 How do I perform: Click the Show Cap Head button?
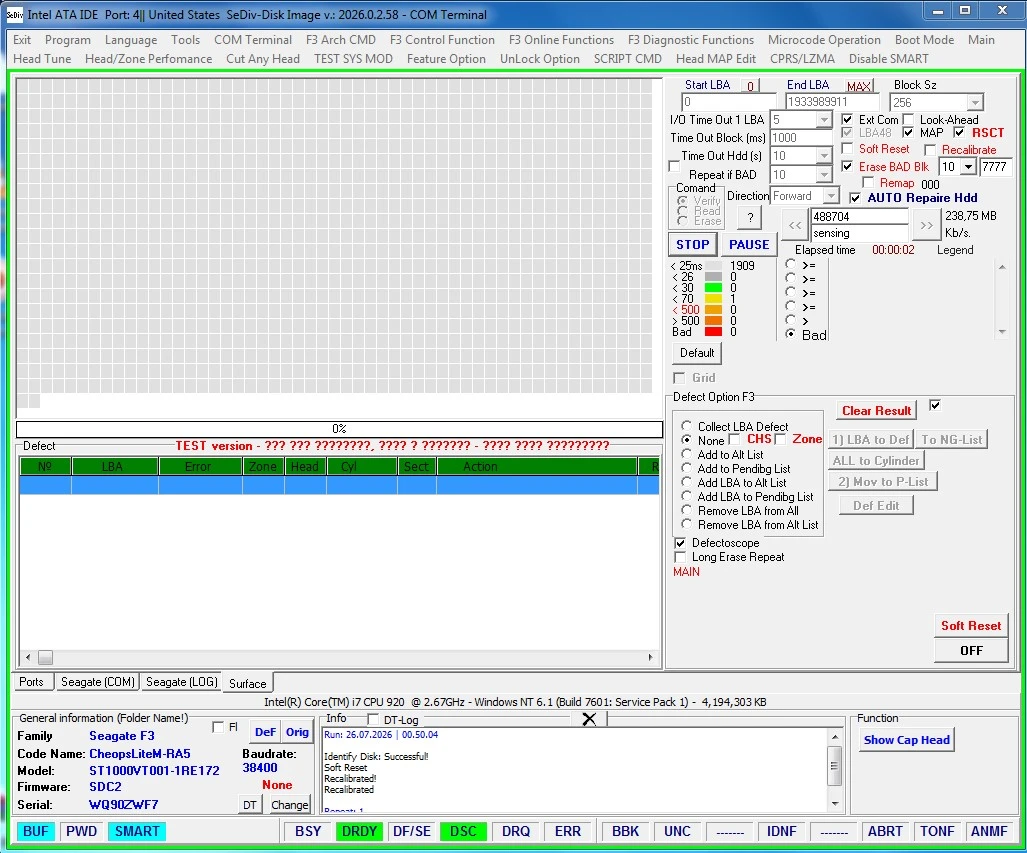click(906, 740)
